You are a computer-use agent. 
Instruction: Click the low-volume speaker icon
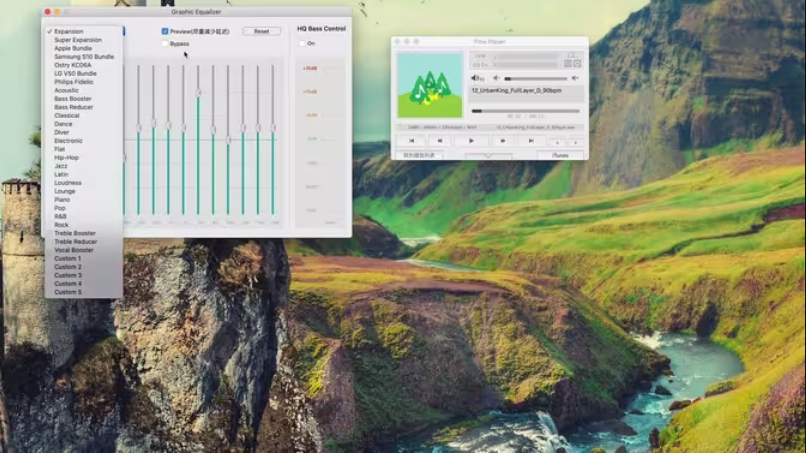[496, 78]
